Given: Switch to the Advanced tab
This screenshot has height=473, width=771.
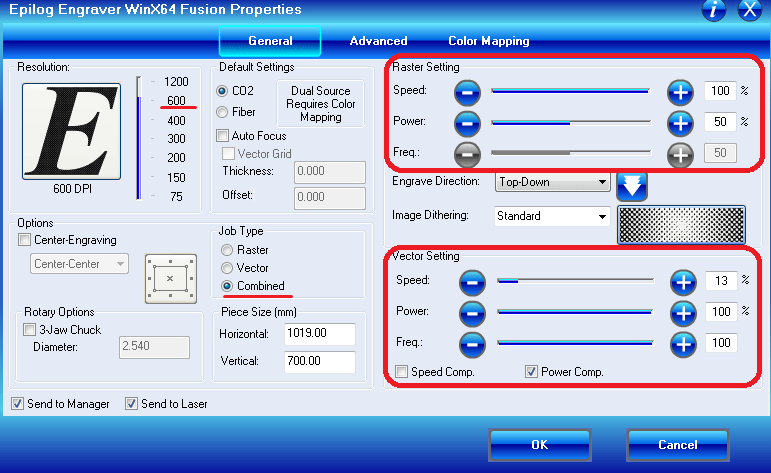Looking at the screenshot, I should tap(378, 41).
